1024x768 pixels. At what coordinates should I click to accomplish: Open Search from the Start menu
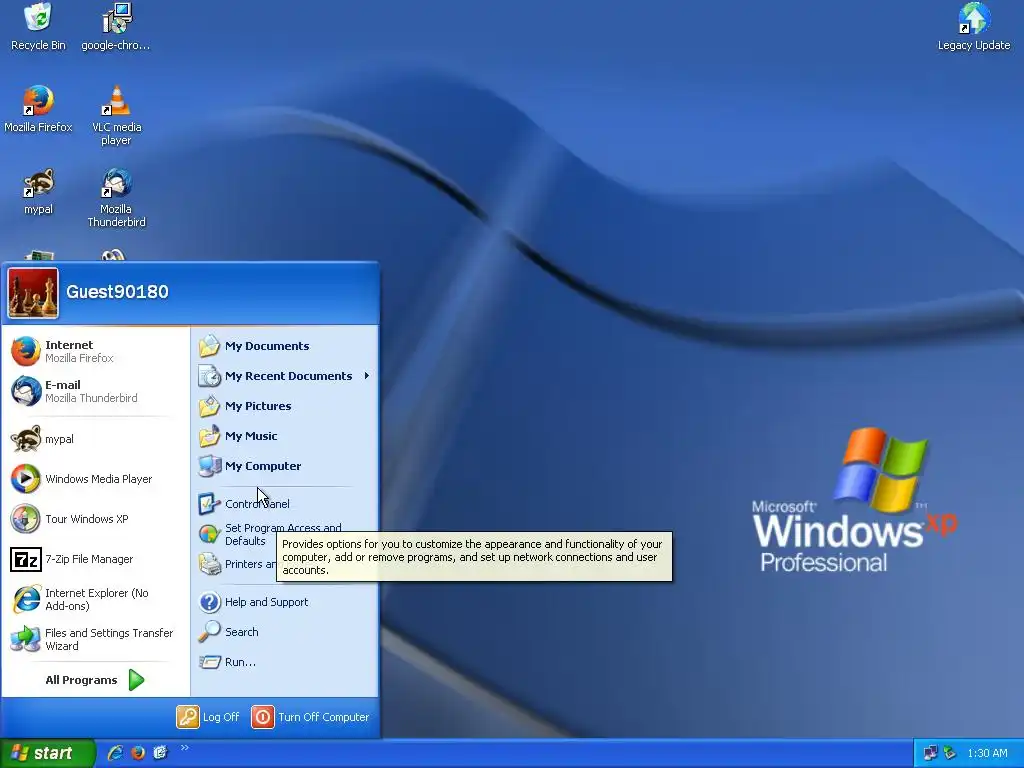click(x=284, y=632)
